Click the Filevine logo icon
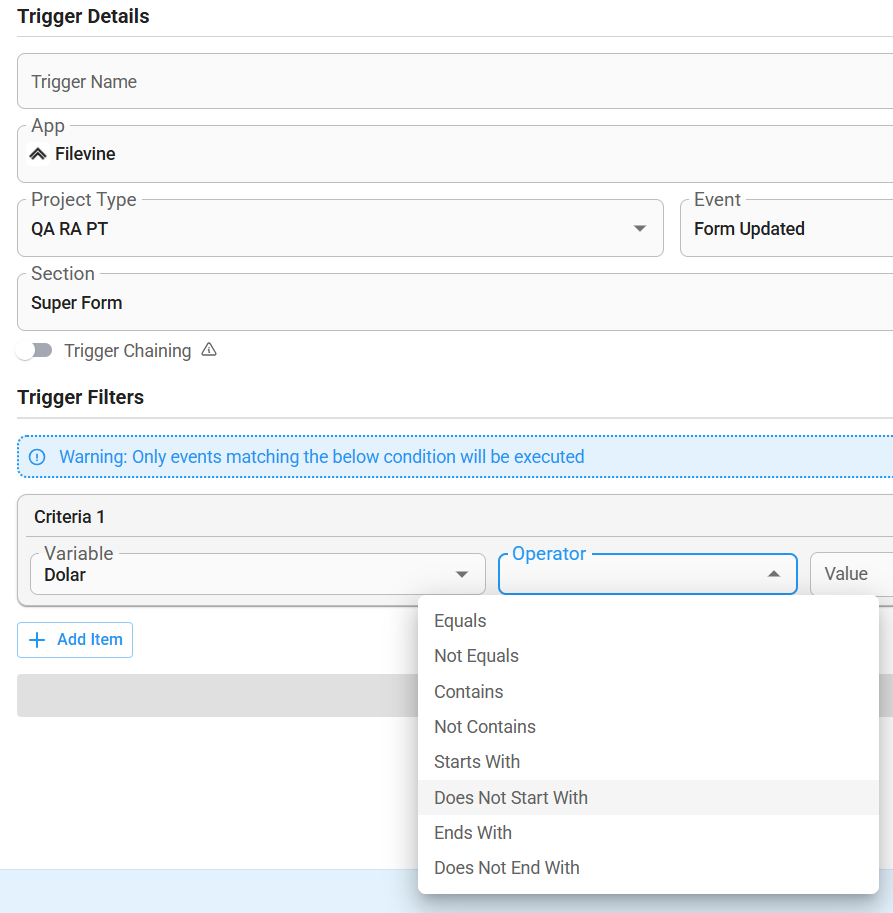This screenshot has width=893, height=913. (x=38, y=154)
